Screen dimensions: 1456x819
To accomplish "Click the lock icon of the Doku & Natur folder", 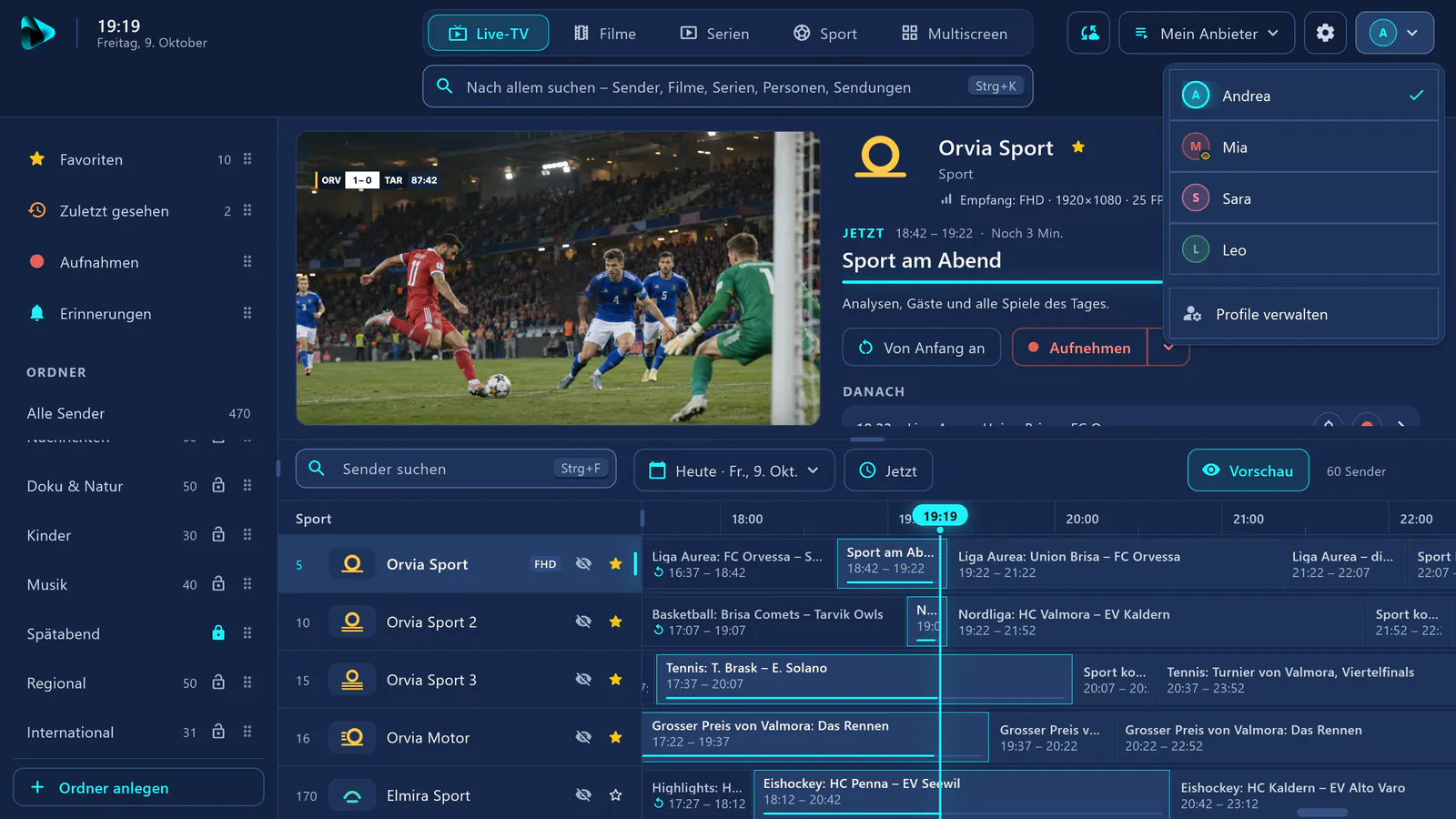I will pyautogui.click(x=218, y=485).
